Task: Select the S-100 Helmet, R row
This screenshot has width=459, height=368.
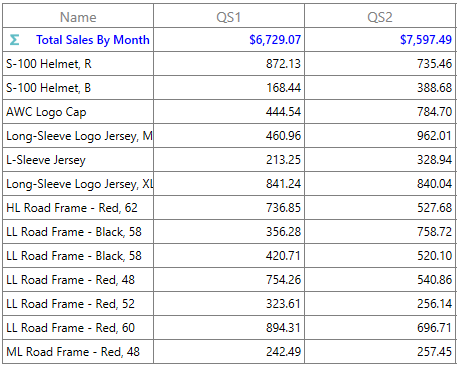Action: coord(229,64)
